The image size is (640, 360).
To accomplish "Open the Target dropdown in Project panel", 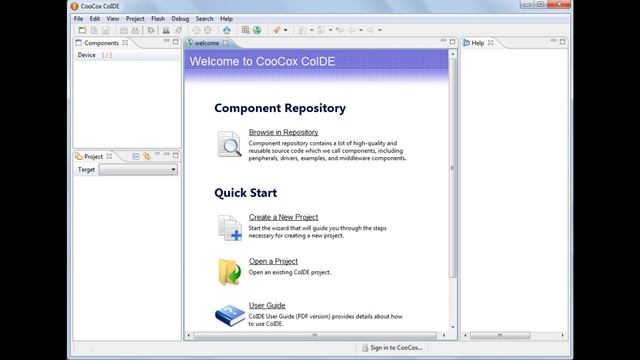I will coord(138,169).
